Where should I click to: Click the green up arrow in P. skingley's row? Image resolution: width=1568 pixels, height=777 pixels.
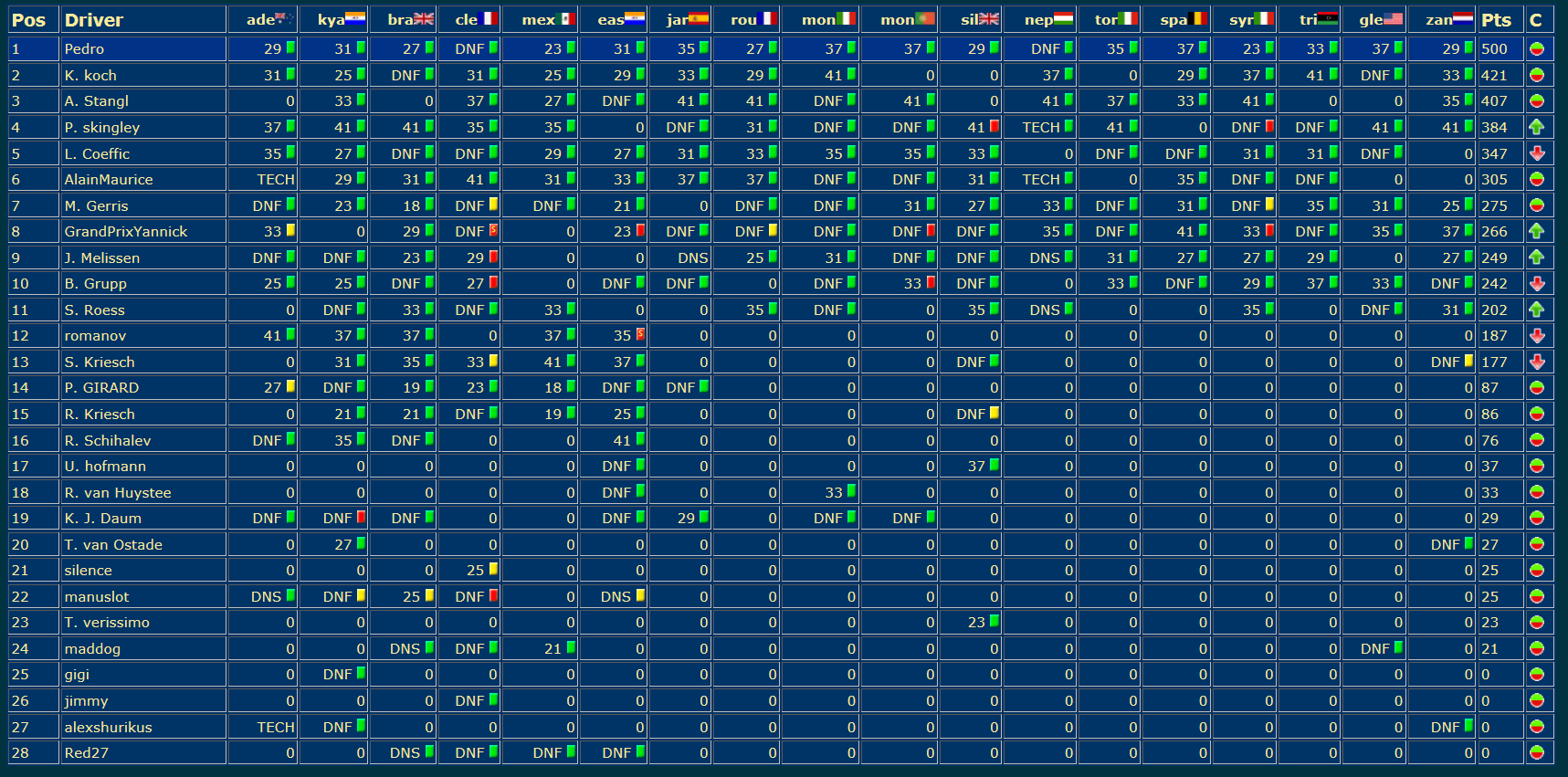(1536, 127)
